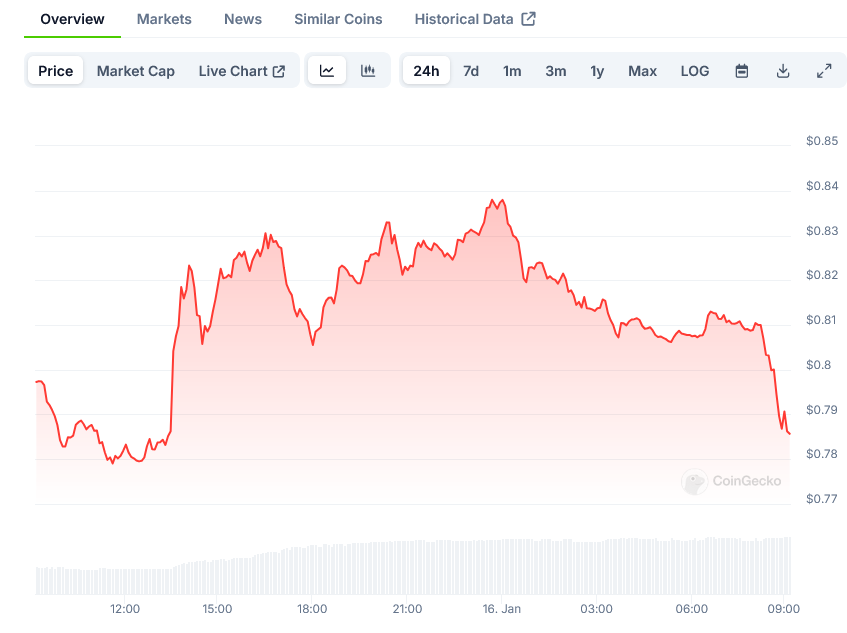
Task: Open the Similar Coins tab
Action: [338, 19]
